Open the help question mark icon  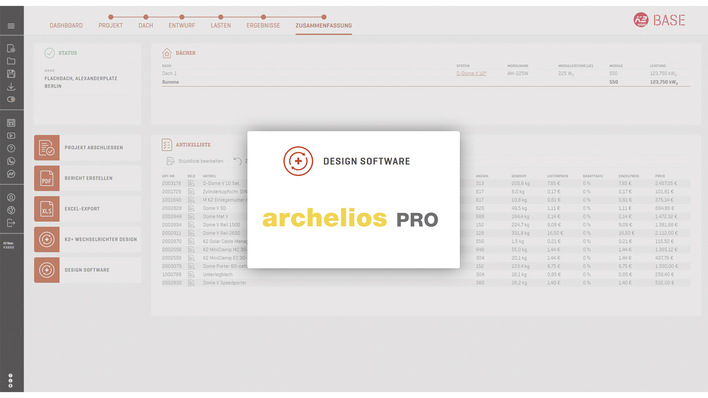11,148
